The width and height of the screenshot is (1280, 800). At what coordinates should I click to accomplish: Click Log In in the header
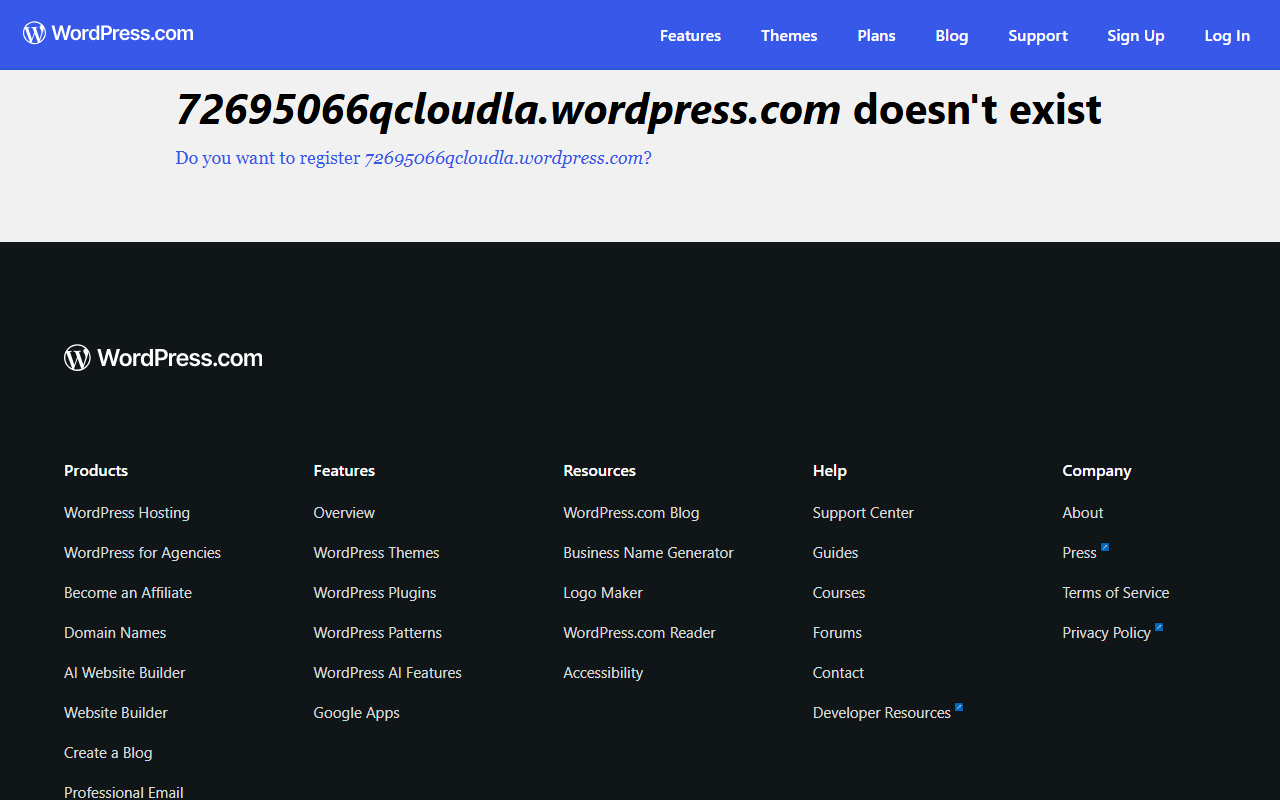(1227, 35)
